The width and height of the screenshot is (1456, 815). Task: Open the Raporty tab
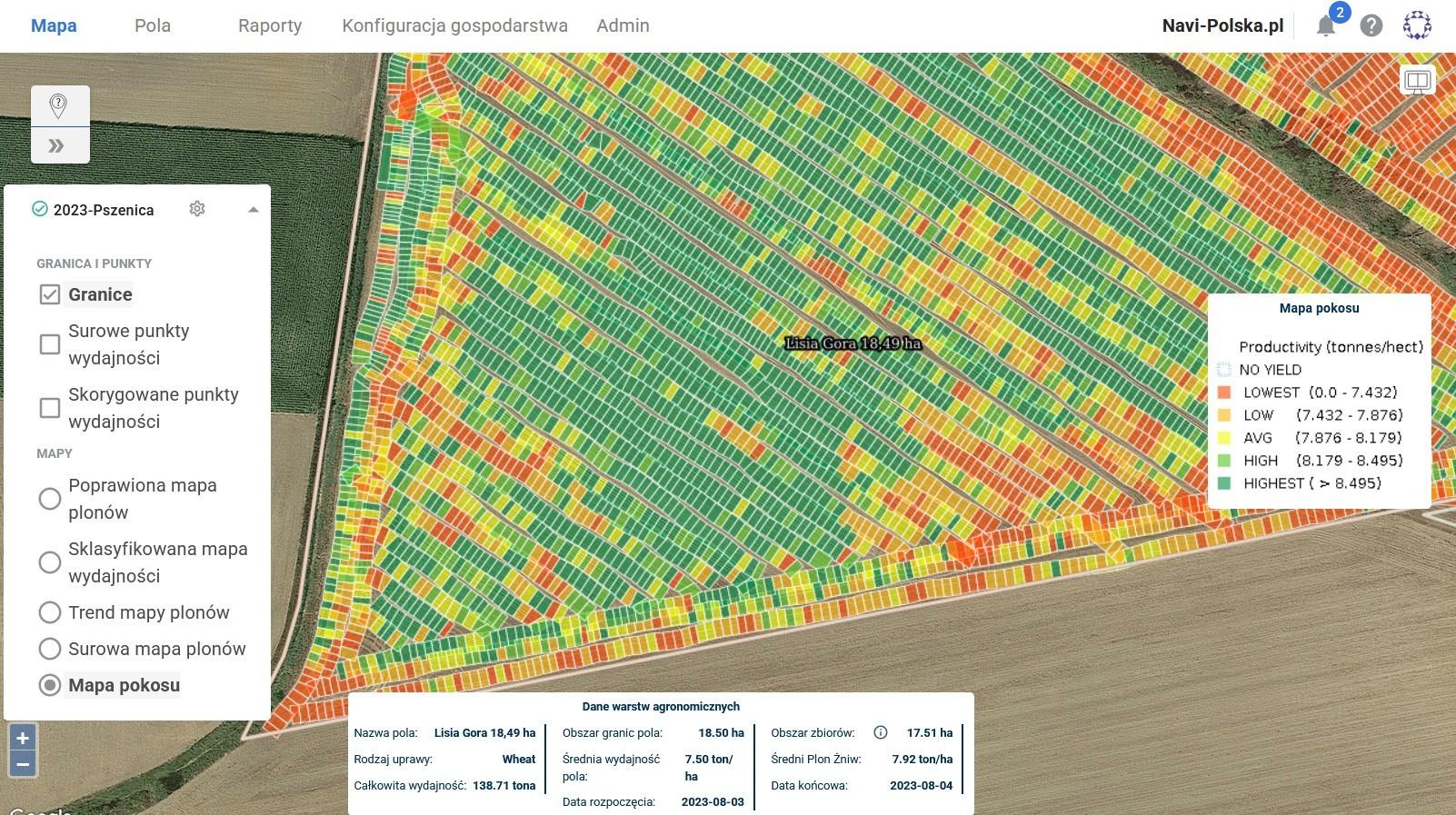[270, 25]
